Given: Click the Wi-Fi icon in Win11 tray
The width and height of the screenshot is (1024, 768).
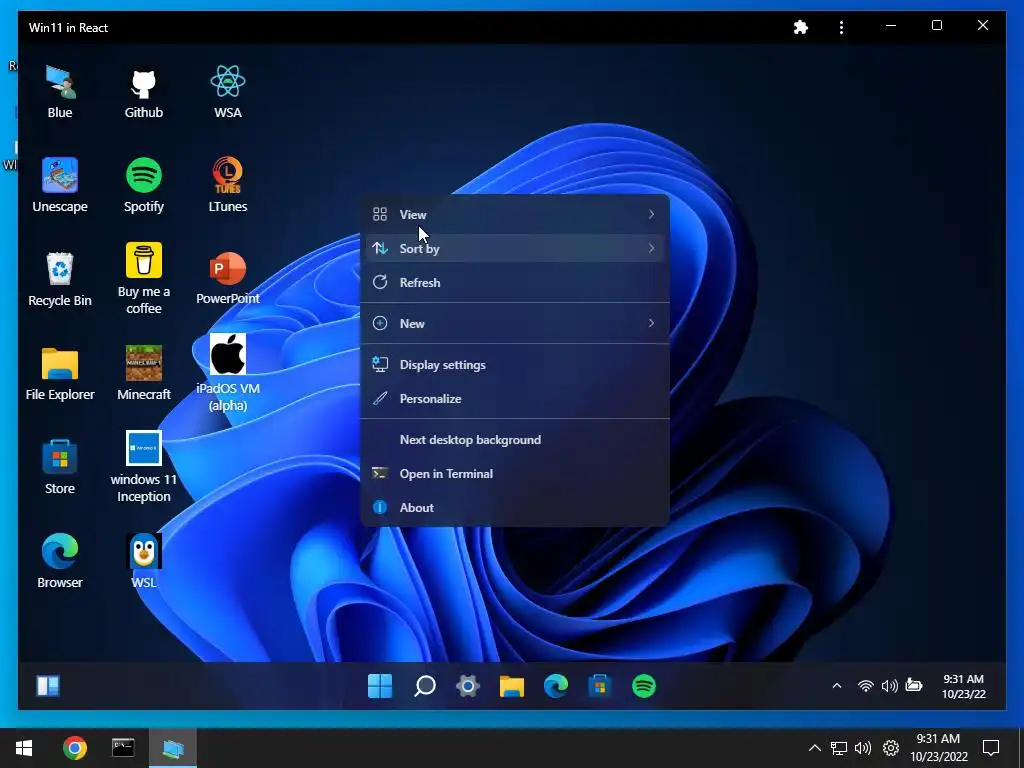Looking at the screenshot, I should coord(865,686).
